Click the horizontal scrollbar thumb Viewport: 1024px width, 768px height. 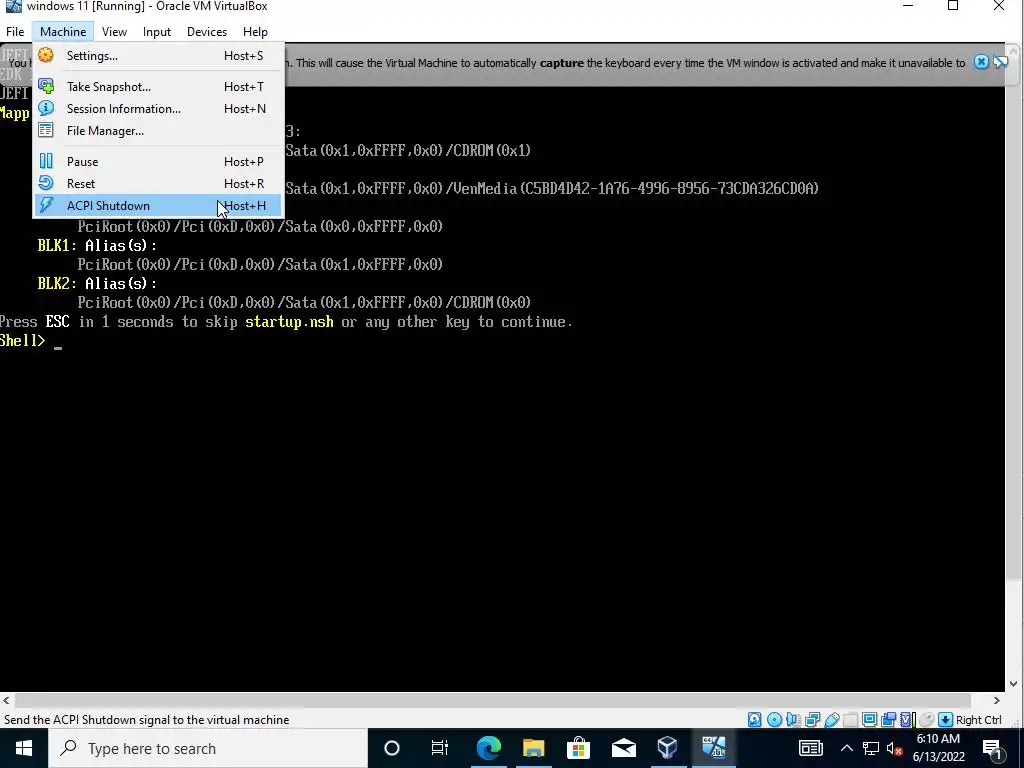point(492,700)
